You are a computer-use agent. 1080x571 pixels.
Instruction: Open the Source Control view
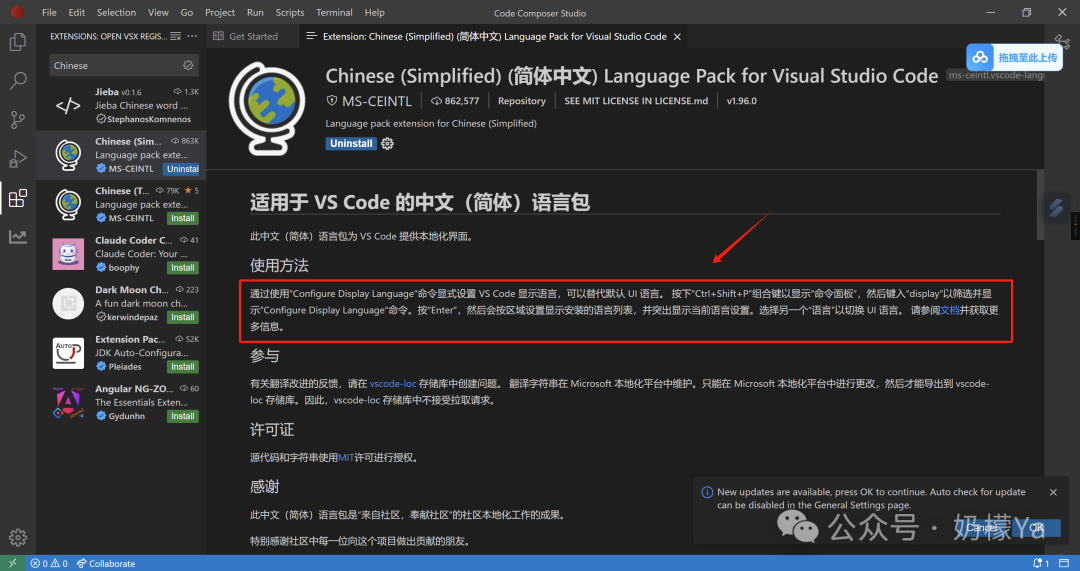coord(18,120)
